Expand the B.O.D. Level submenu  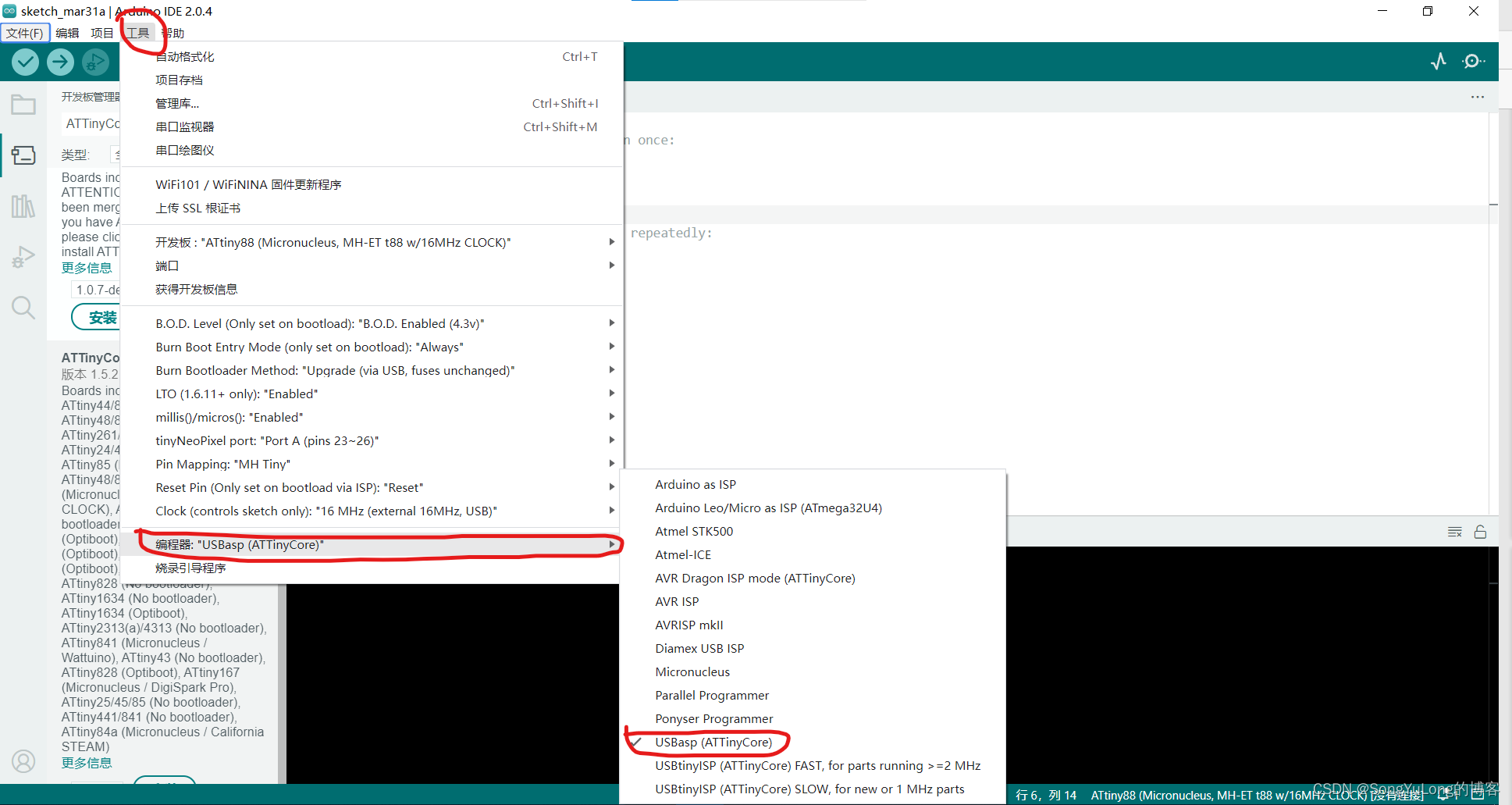[x=372, y=323]
